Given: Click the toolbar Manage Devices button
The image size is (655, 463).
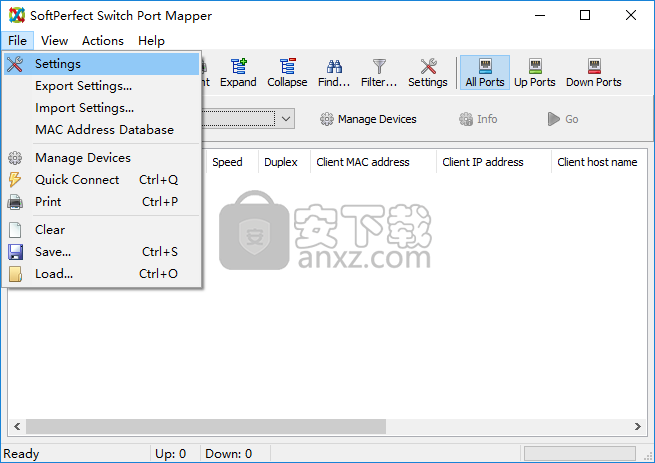Looking at the screenshot, I should click(x=368, y=119).
